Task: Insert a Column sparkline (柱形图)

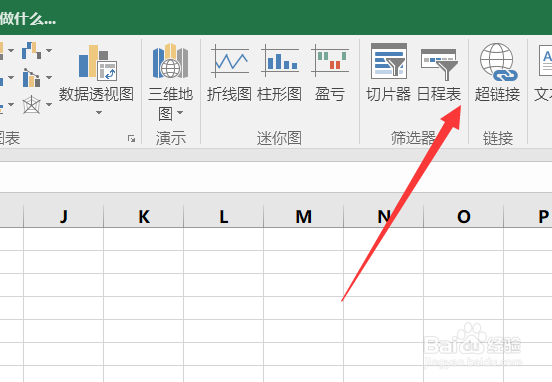Action: coord(280,73)
